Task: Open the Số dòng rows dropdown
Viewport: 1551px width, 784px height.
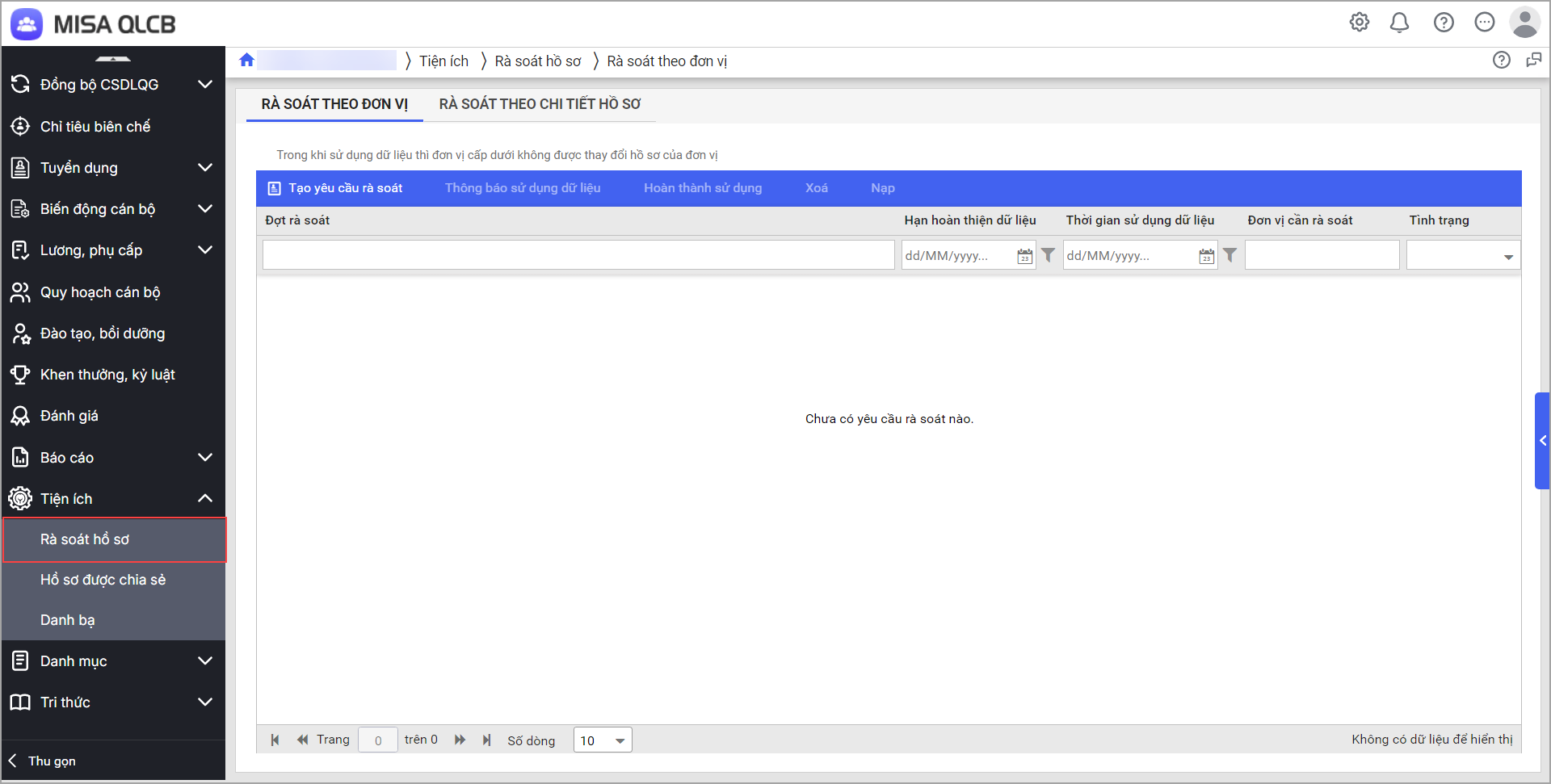Action: tap(620, 740)
